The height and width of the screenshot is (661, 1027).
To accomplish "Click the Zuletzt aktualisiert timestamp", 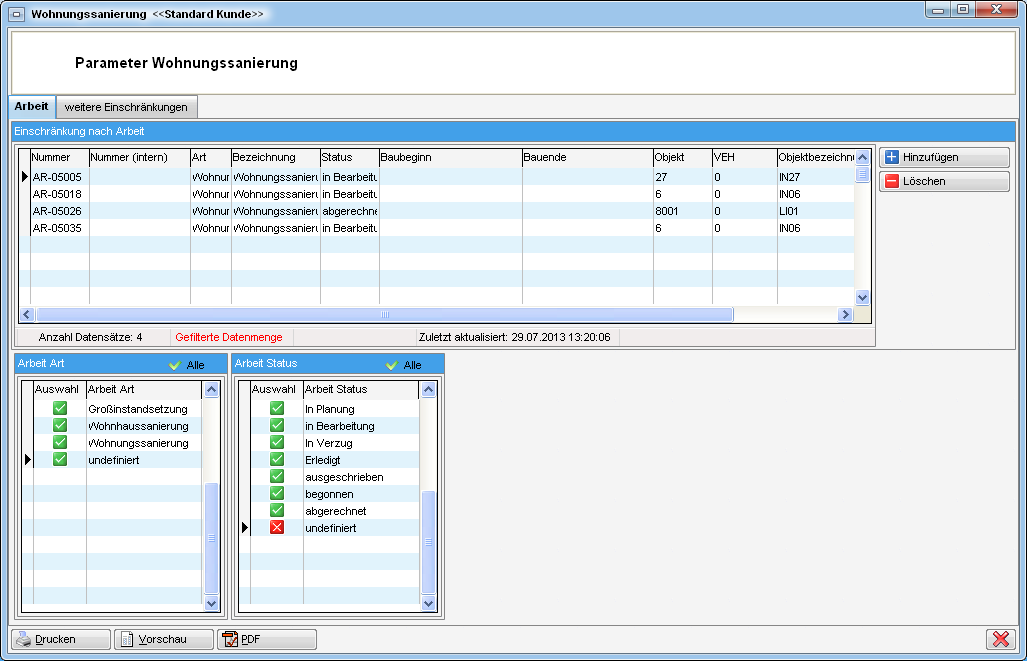I will 514,337.
